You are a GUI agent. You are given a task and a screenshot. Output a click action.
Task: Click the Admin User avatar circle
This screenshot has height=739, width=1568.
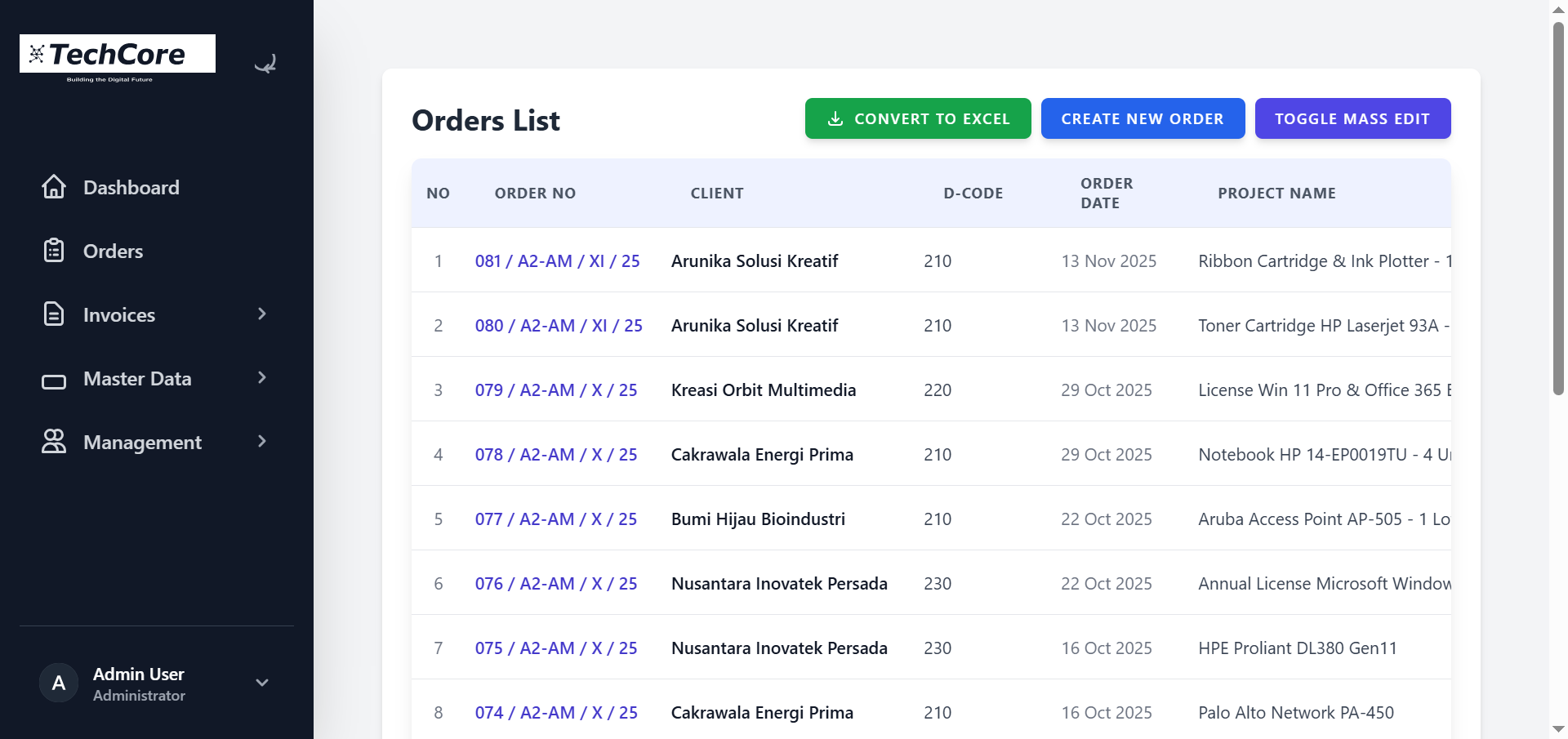click(58, 683)
